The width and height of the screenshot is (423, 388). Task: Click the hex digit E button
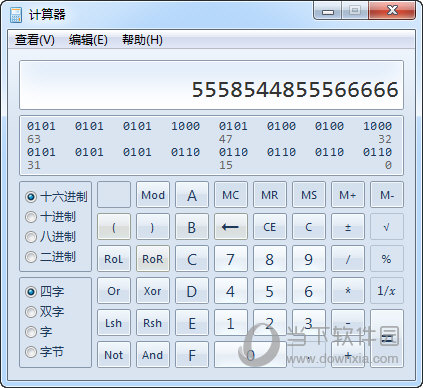click(192, 323)
